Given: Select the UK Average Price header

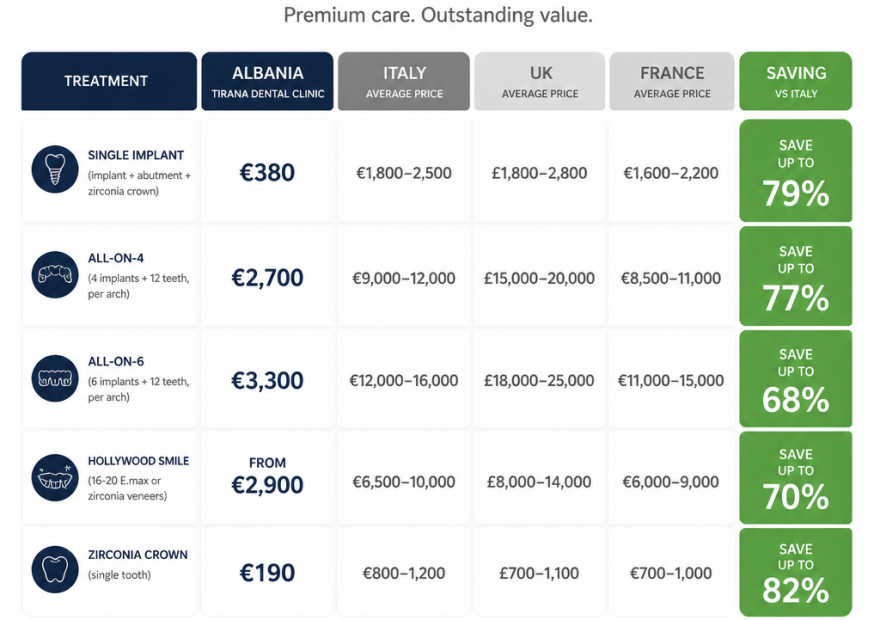Looking at the screenshot, I should (540, 81).
